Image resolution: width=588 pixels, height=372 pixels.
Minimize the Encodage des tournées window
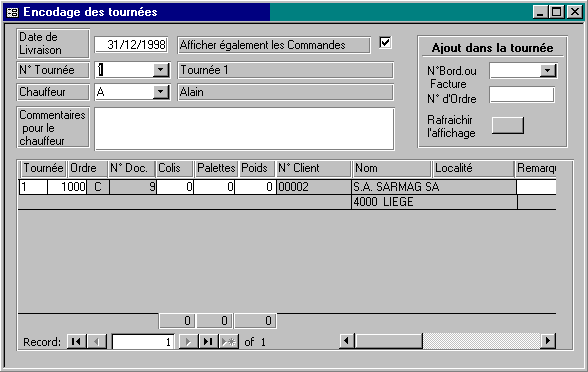[540, 12]
